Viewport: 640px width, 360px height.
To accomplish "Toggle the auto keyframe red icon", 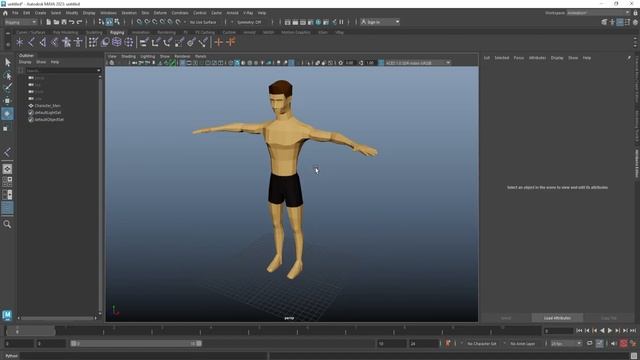I will click(624, 344).
